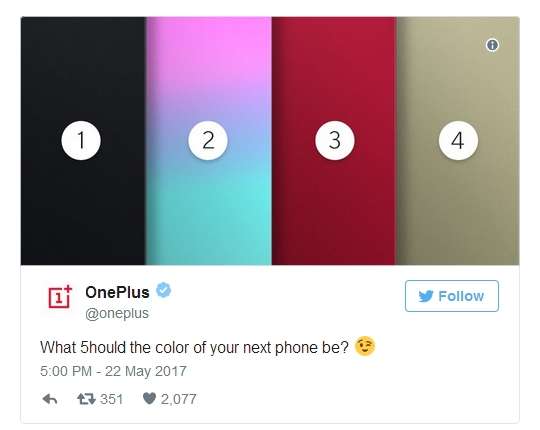
Task: Click the 351 retweet count
Action: click(x=111, y=399)
